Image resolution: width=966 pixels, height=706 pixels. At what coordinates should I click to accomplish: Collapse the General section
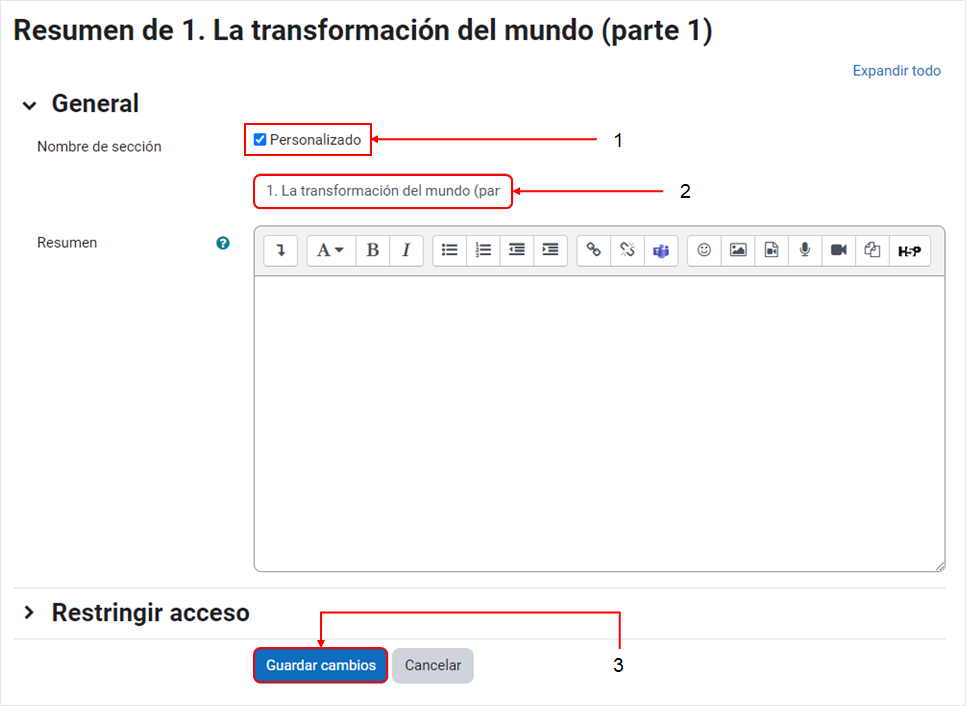29,105
